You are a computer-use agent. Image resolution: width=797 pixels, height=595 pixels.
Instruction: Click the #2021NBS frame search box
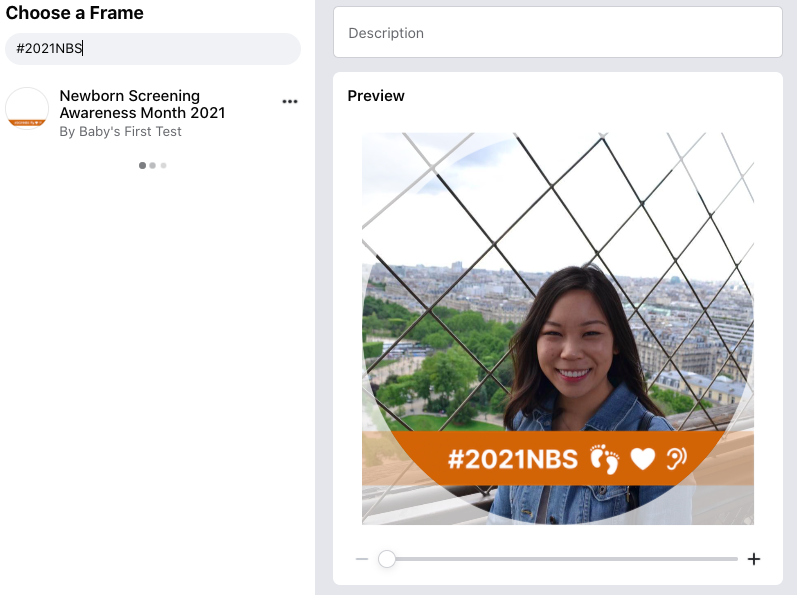(x=153, y=49)
